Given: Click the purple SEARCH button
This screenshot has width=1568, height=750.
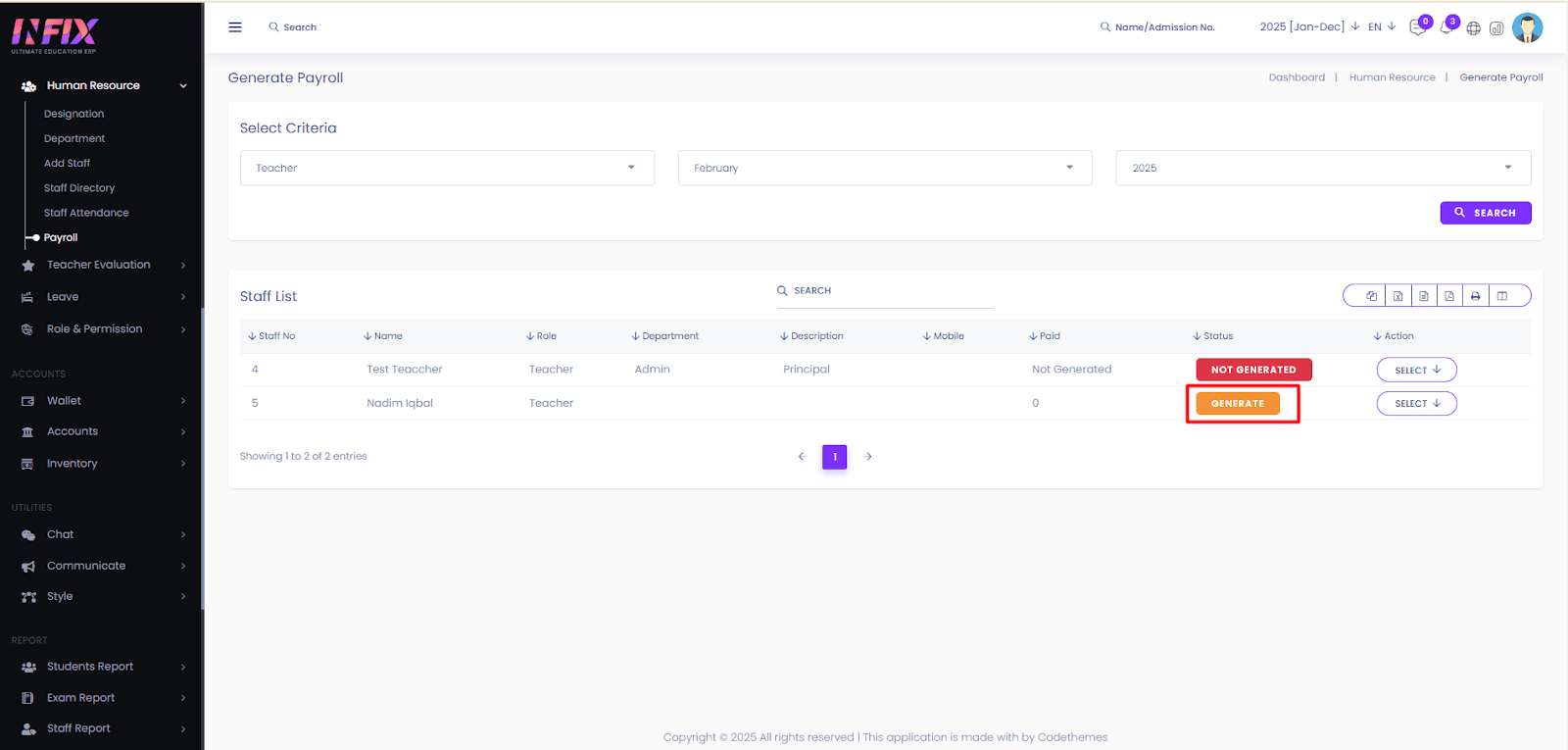Looking at the screenshot, I should coord(1486,213).
